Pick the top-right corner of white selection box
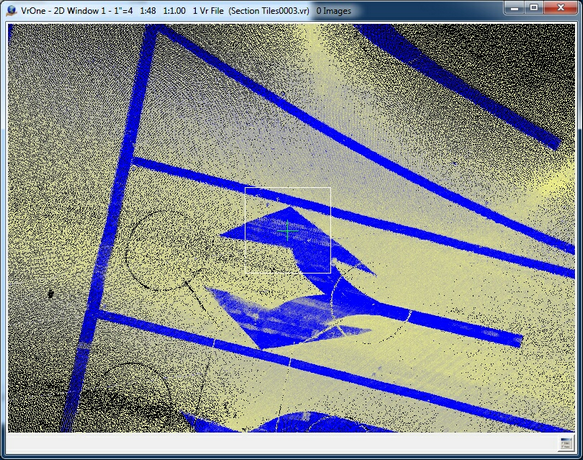This screenshot has width=583, height=460. (x=331, y=187)
